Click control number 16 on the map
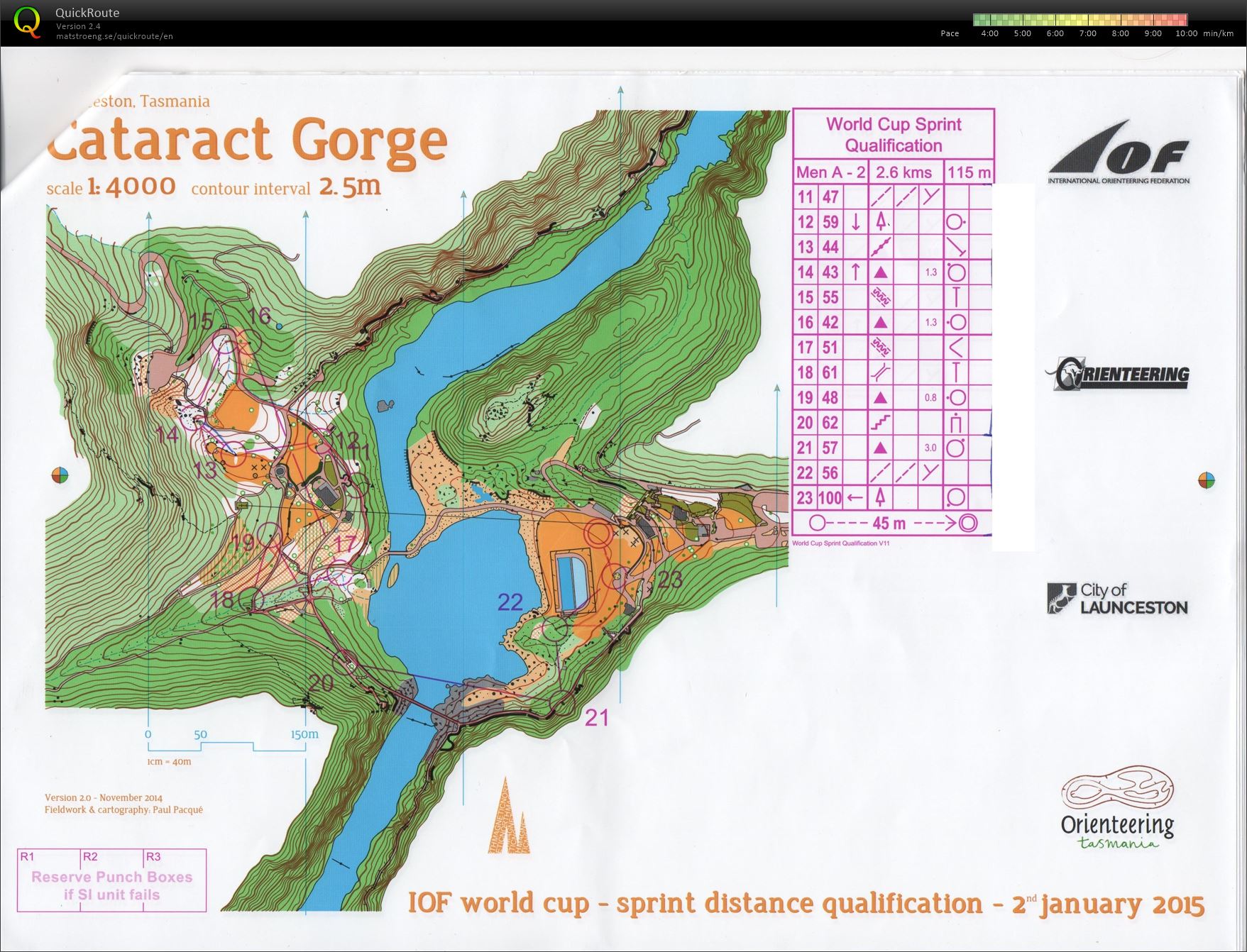The height and width of the screenshot is (952, 1247). 259,316
